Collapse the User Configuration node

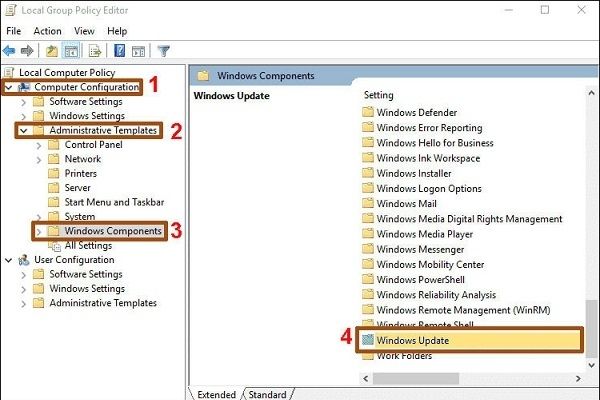tap(8, 260)
